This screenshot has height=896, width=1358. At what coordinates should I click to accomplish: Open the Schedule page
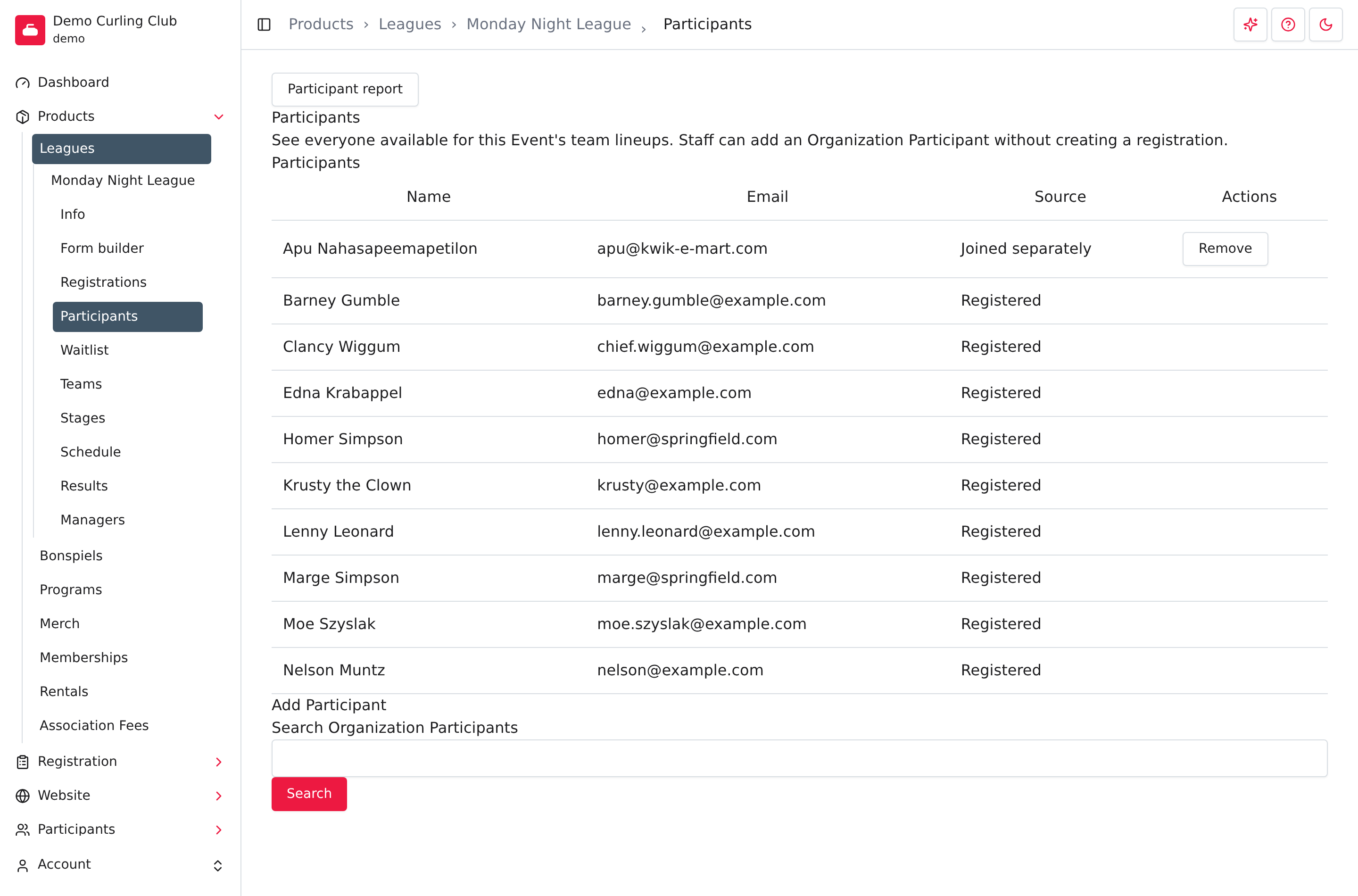click(x=90, y=452)
